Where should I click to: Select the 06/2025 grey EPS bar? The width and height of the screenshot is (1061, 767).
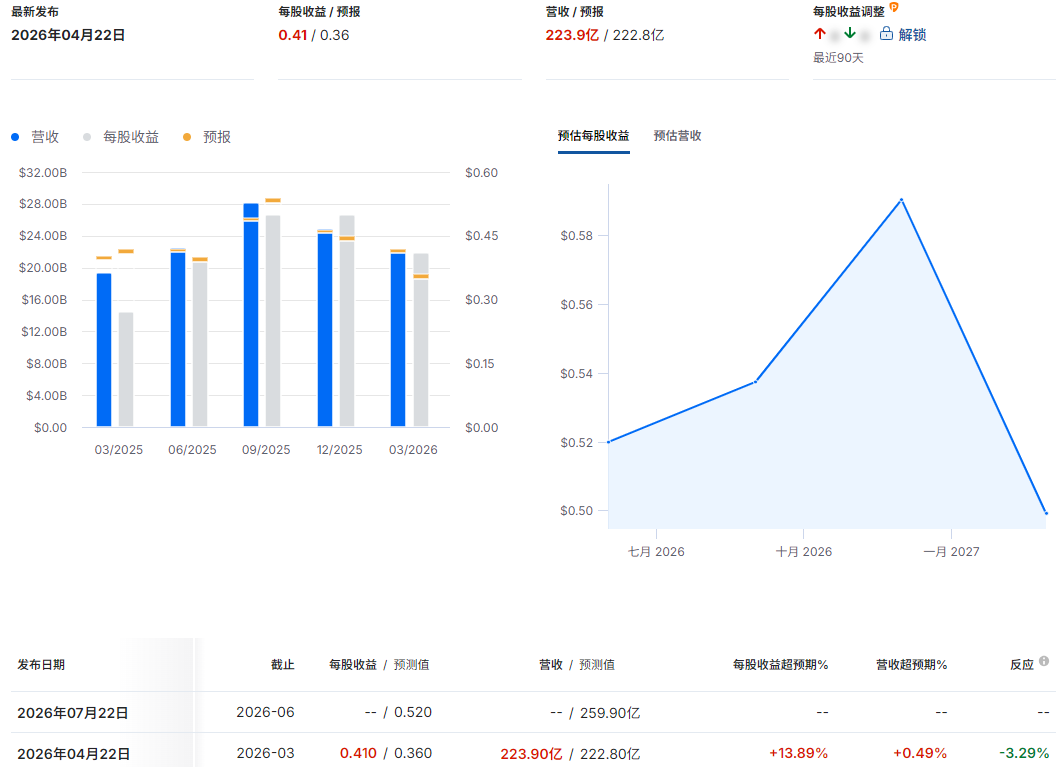pyautogui.click(x=200, y=344)
